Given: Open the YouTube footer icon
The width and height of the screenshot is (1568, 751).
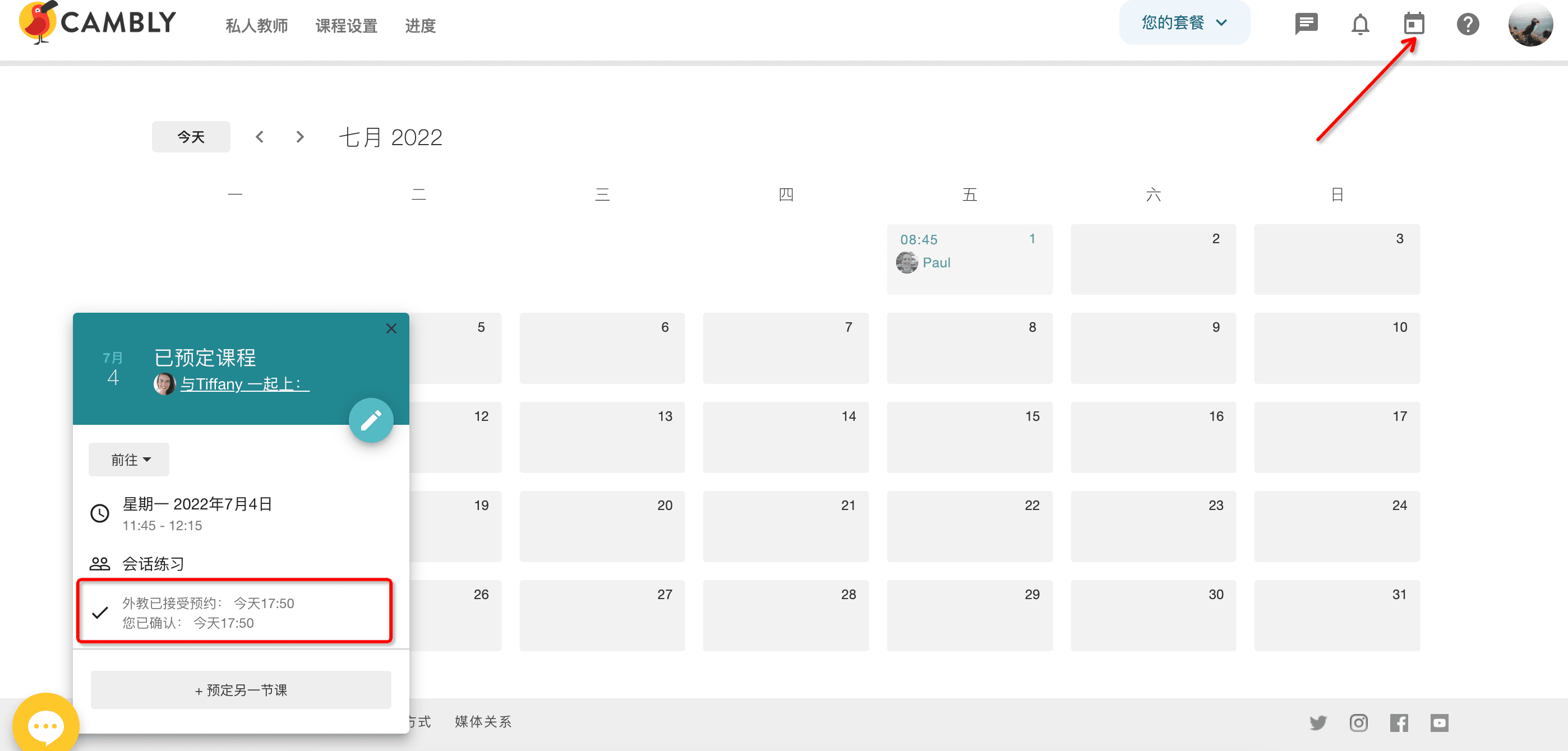Looking at the screenshot, I should 1439,722.
